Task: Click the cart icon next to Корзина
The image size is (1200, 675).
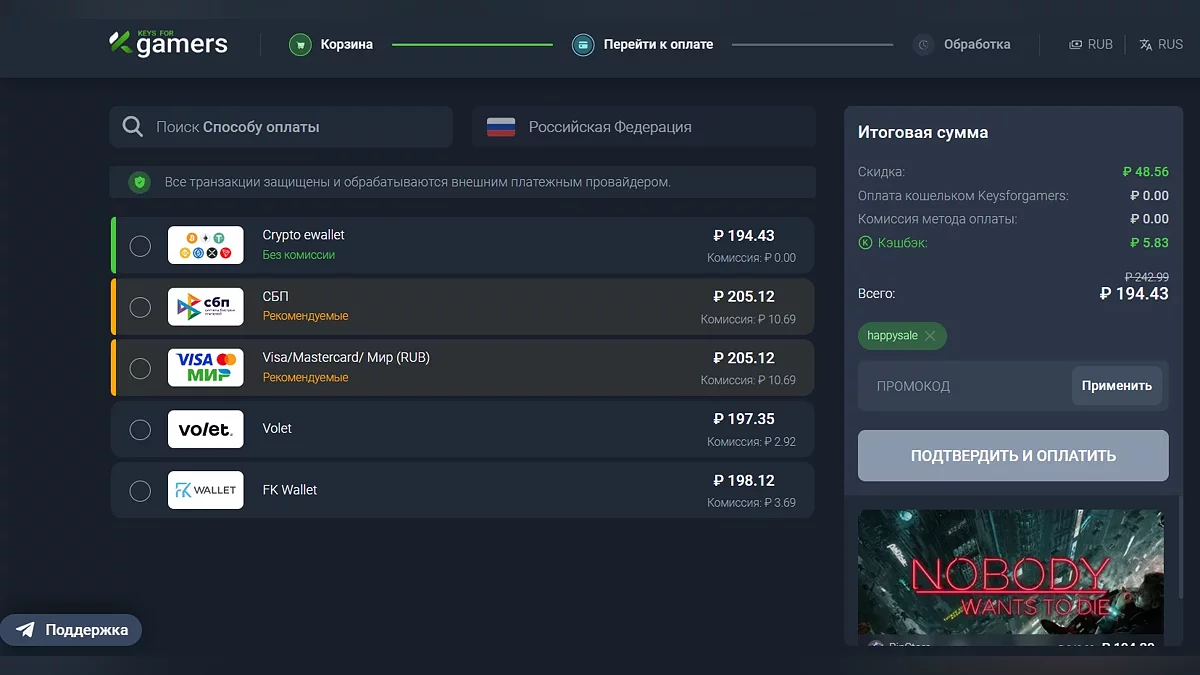Action: [x=300, y=44]
